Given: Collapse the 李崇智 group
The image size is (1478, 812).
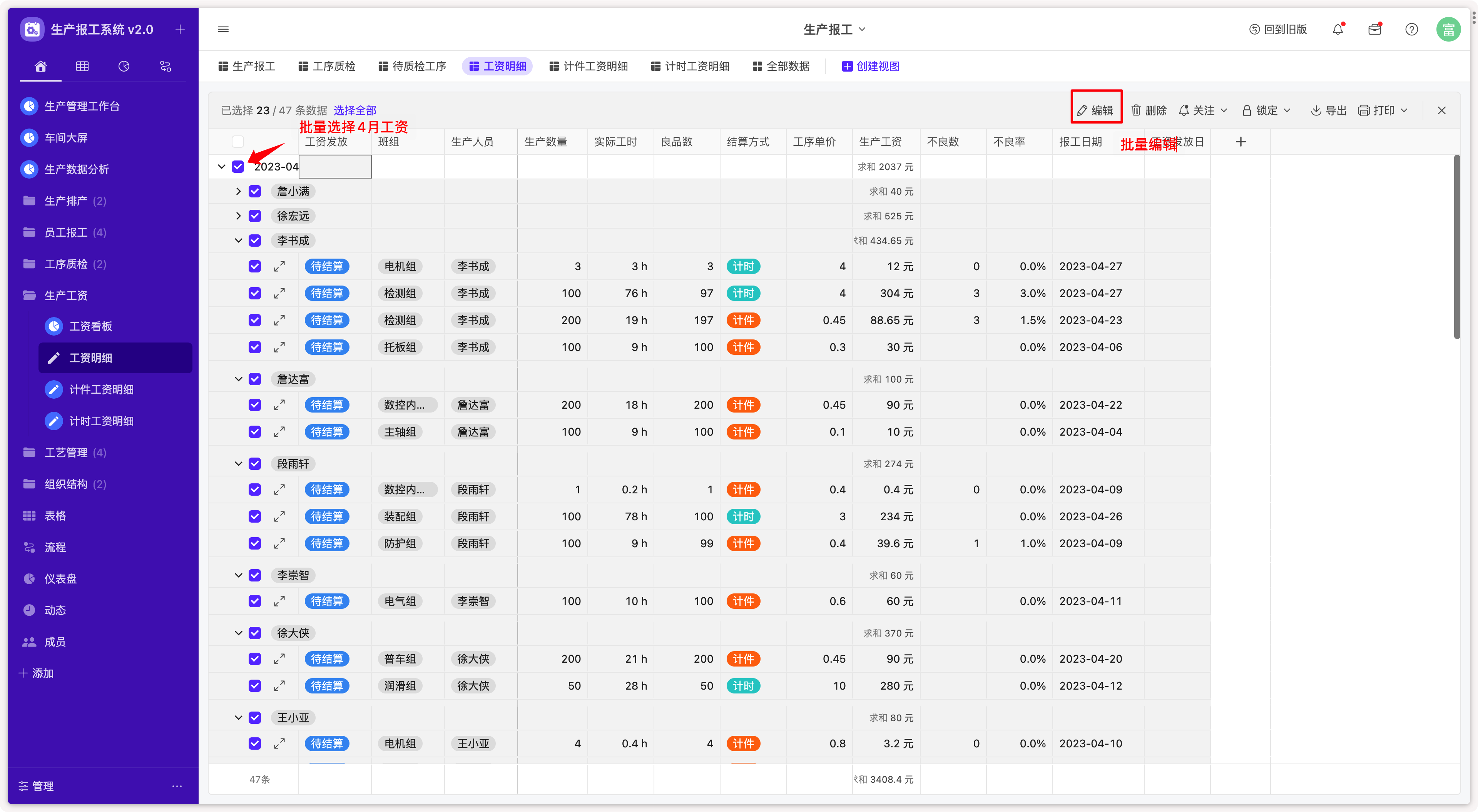Looking at the screenshot, I should point(238,575).
